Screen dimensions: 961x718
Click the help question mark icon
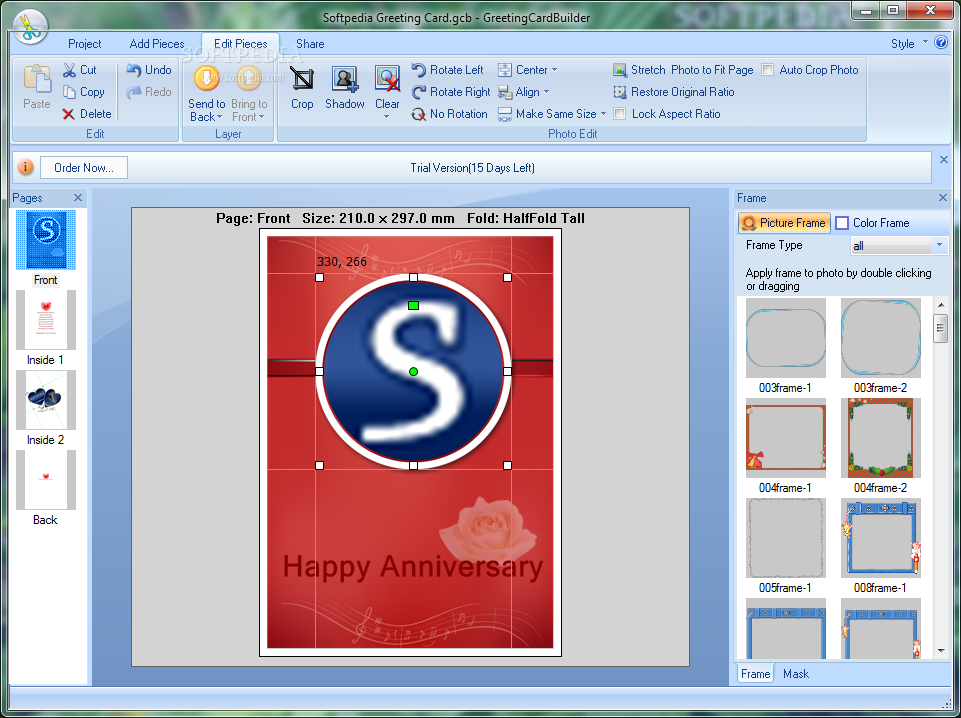[941, 42]
